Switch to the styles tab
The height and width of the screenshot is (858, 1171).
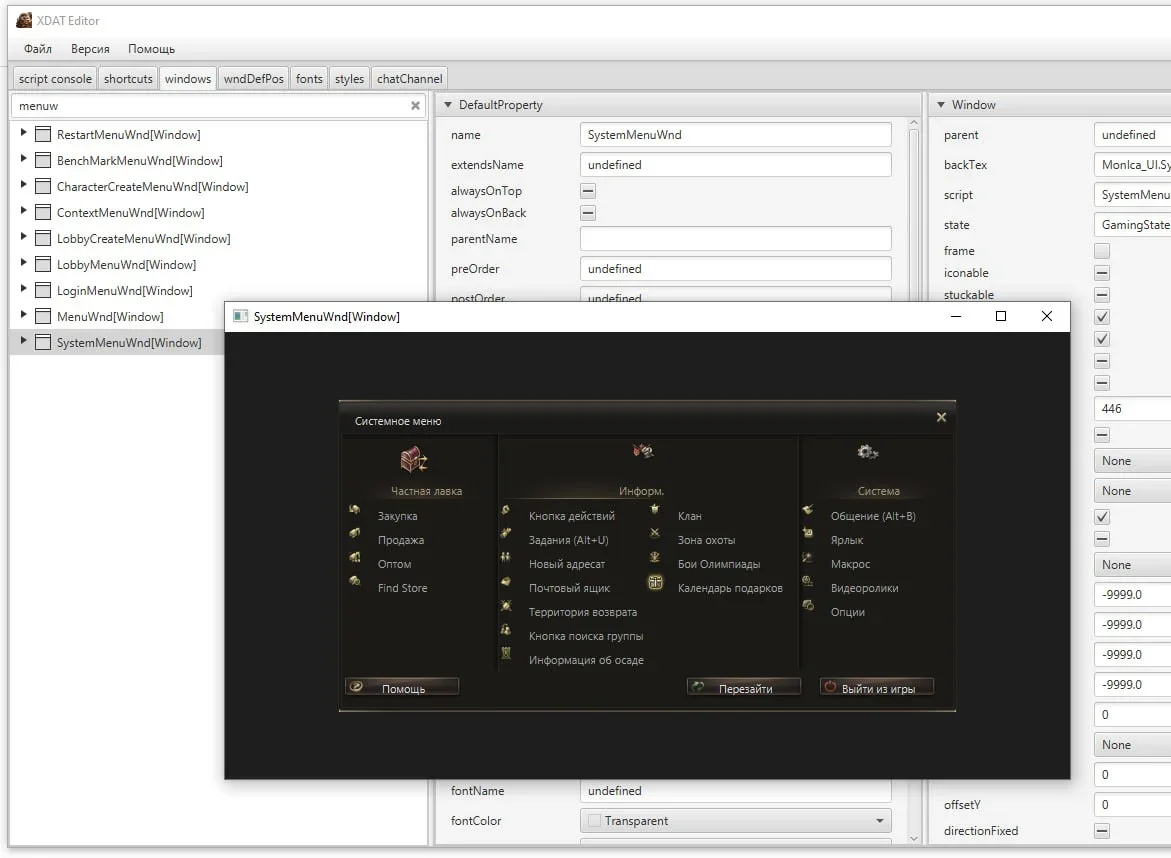pos(349,78)
